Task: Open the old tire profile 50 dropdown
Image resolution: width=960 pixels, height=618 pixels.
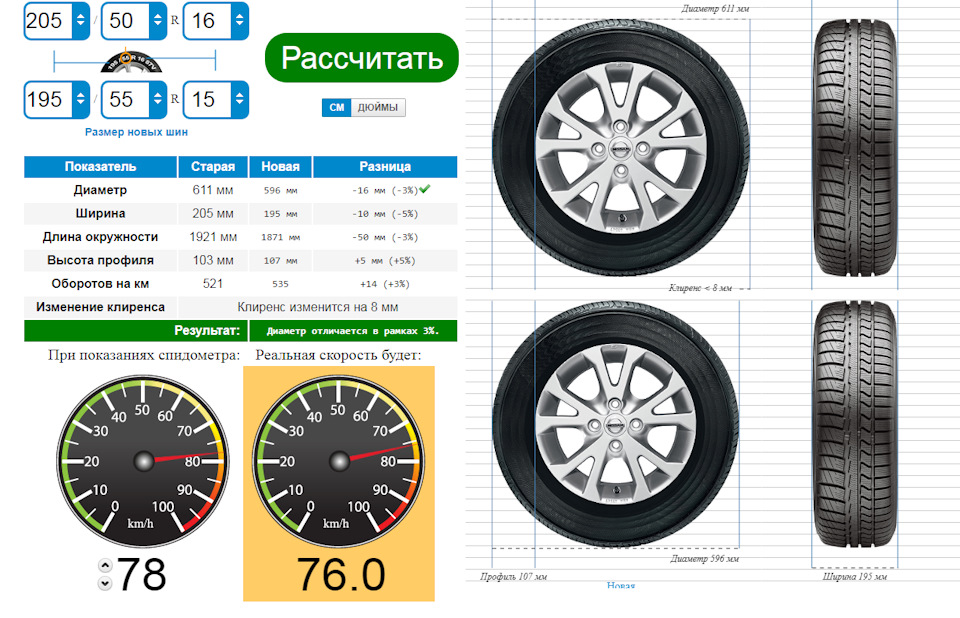Action: pyautogui.click(x=134, y=21)
